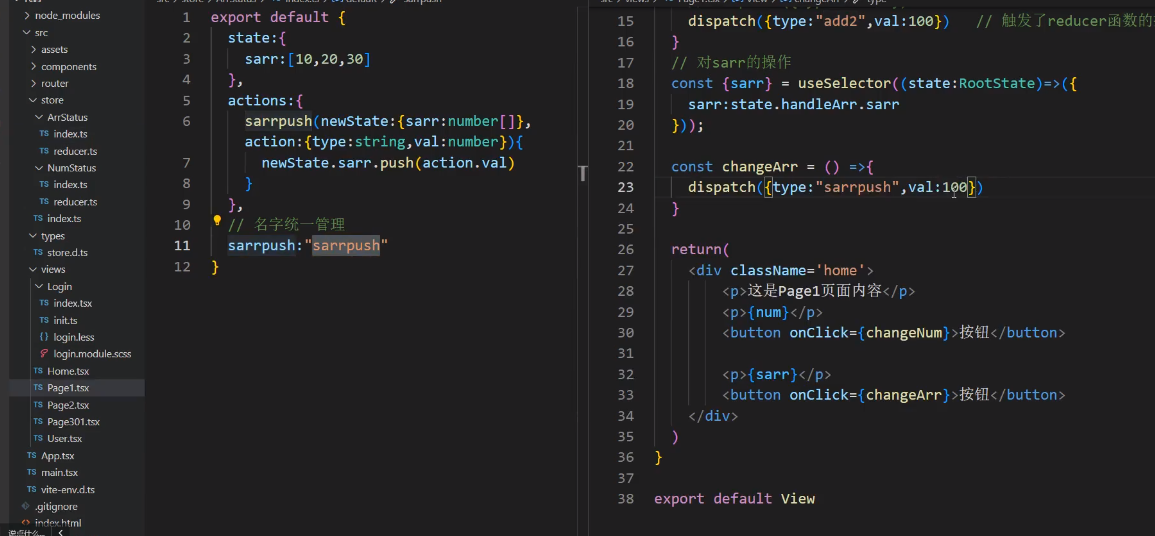Collapse the Login folder

pyautogui.click(x=39, y=286)
